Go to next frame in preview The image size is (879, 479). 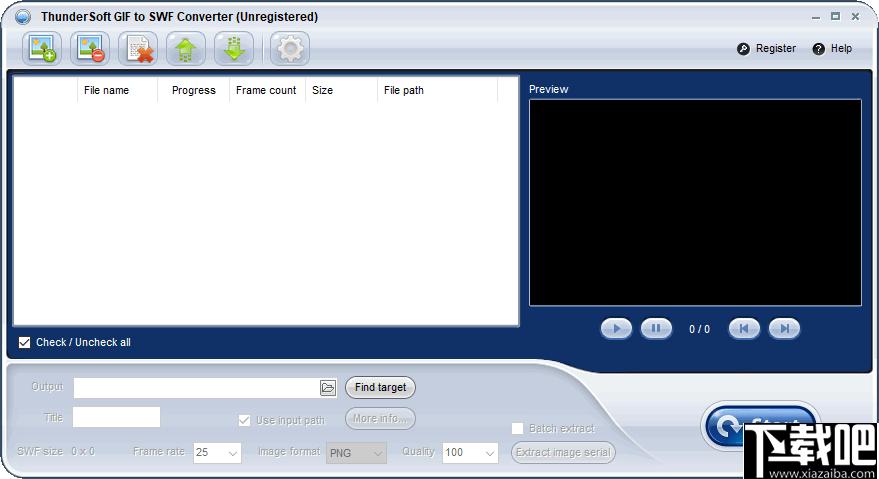(x=784, y=329)
